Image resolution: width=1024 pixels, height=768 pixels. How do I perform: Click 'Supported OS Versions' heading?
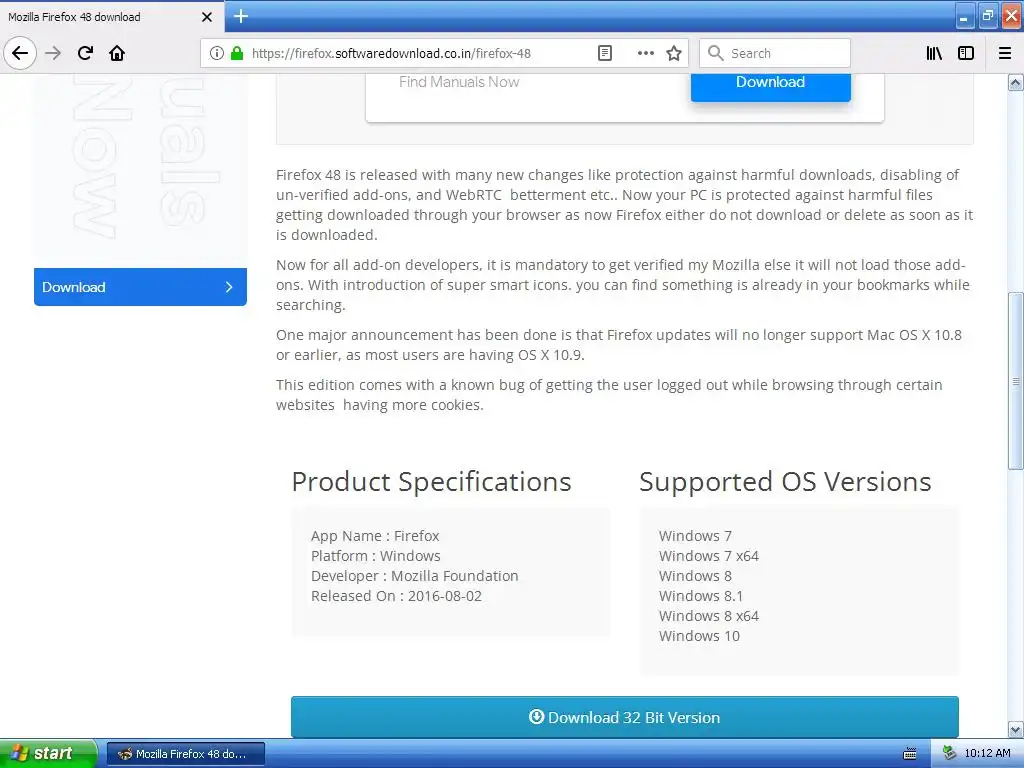click(x=785, y=481)
